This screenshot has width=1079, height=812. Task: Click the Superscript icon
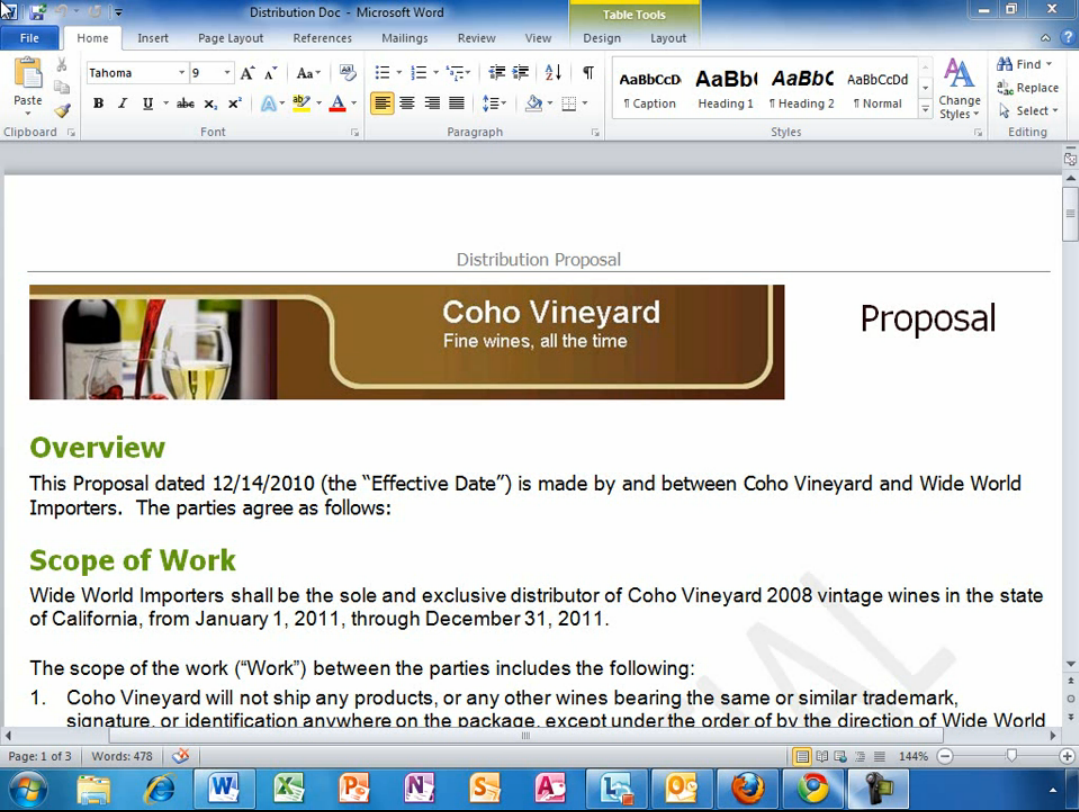235,104
